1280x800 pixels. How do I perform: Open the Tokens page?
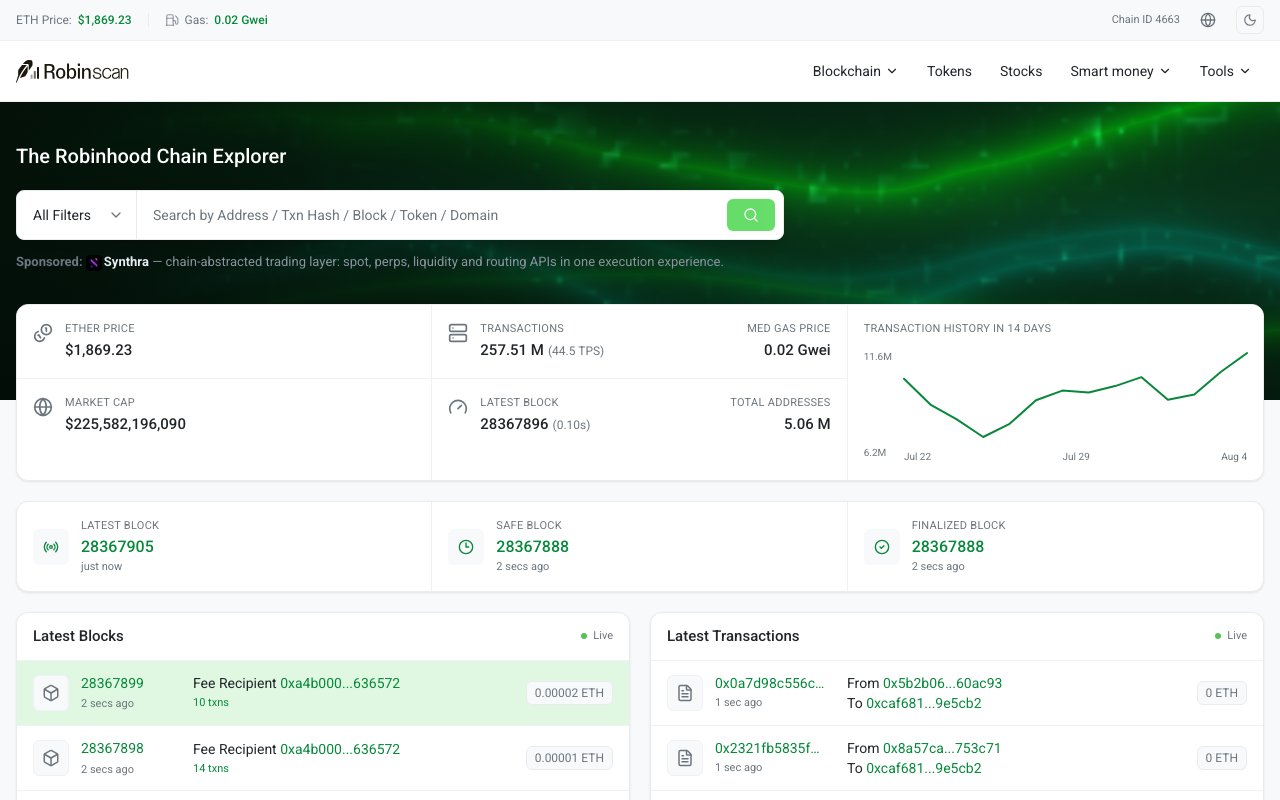pos(949,71)
